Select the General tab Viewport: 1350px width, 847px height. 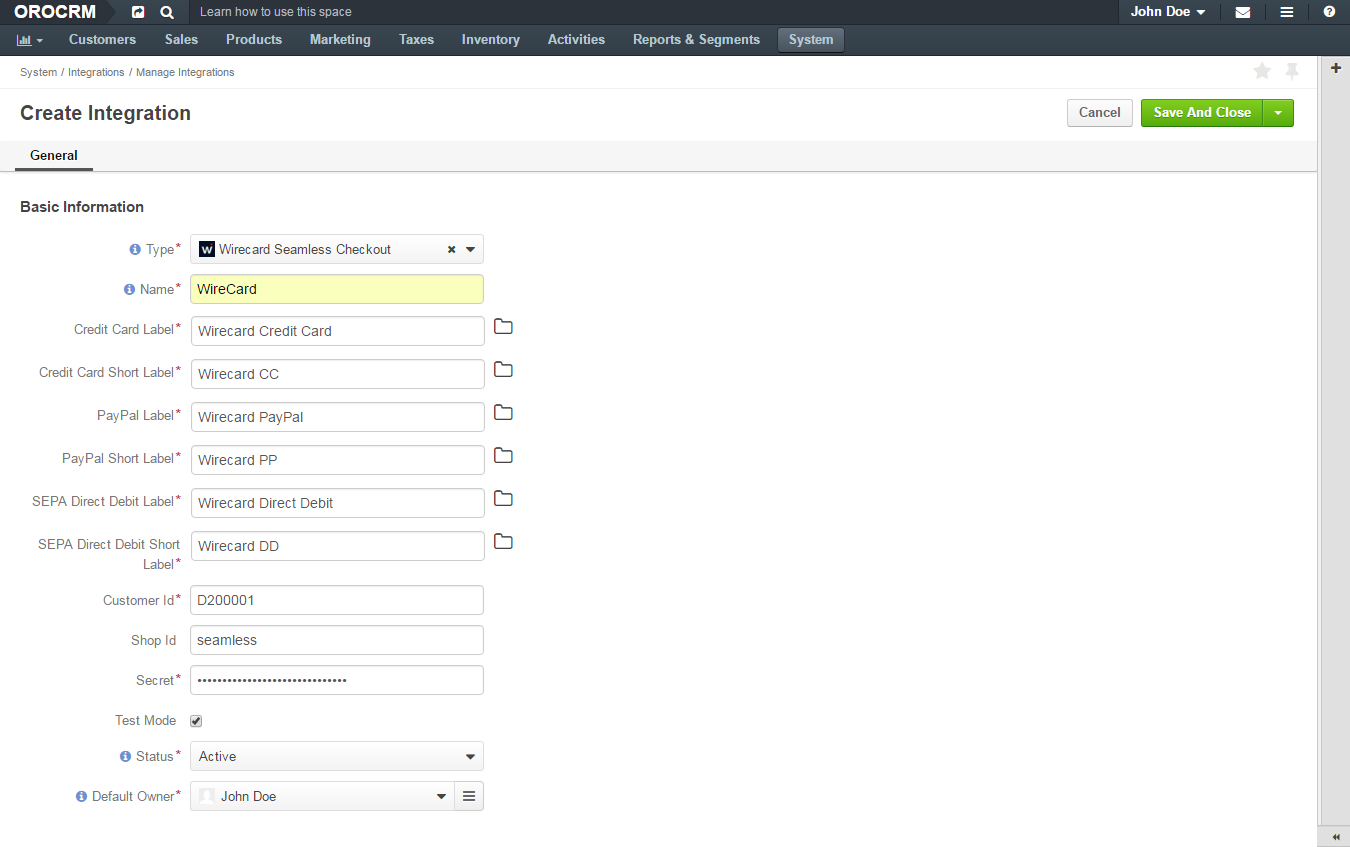(54, 156)
